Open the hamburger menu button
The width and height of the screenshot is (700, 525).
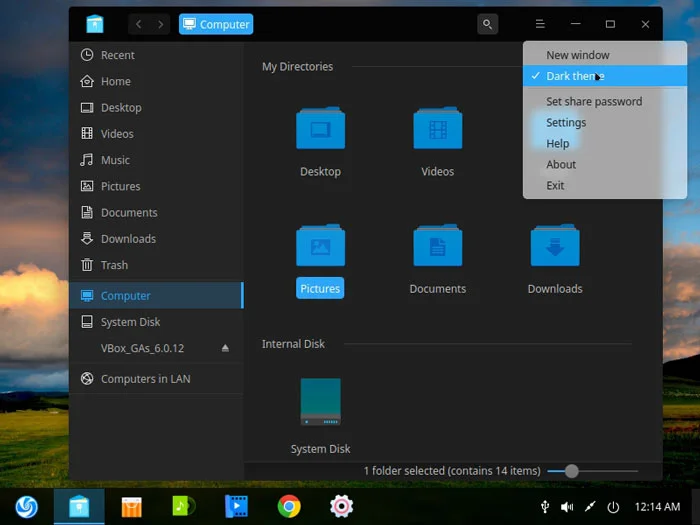540,24
